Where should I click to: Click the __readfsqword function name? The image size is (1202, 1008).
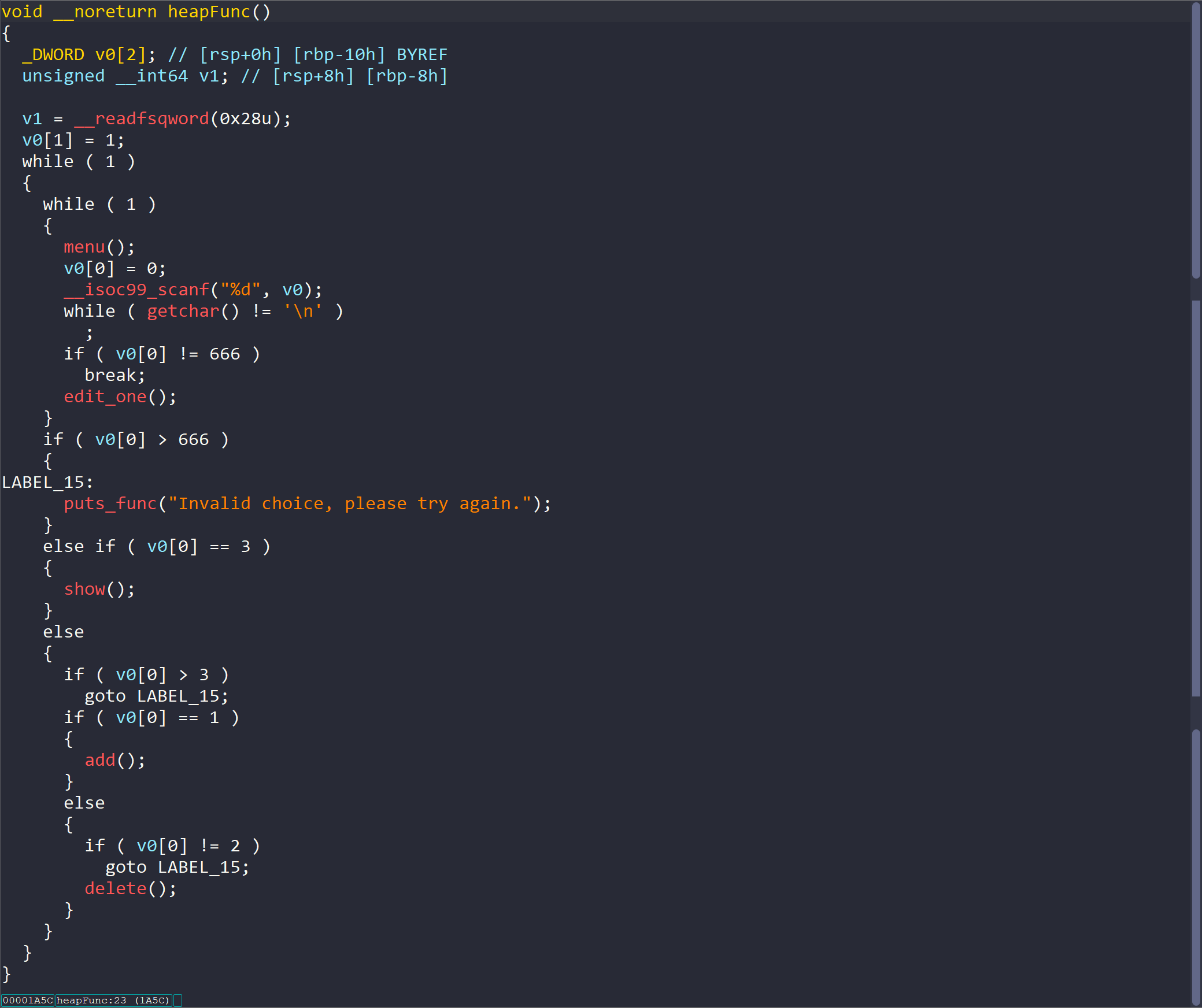pyautogui.click(x=142, y=119)
